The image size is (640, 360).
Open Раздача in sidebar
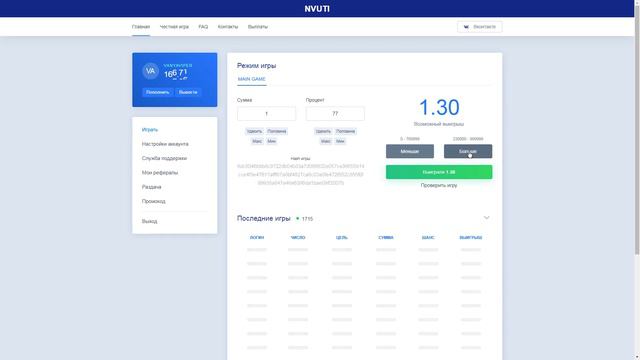tap(151, 187)
